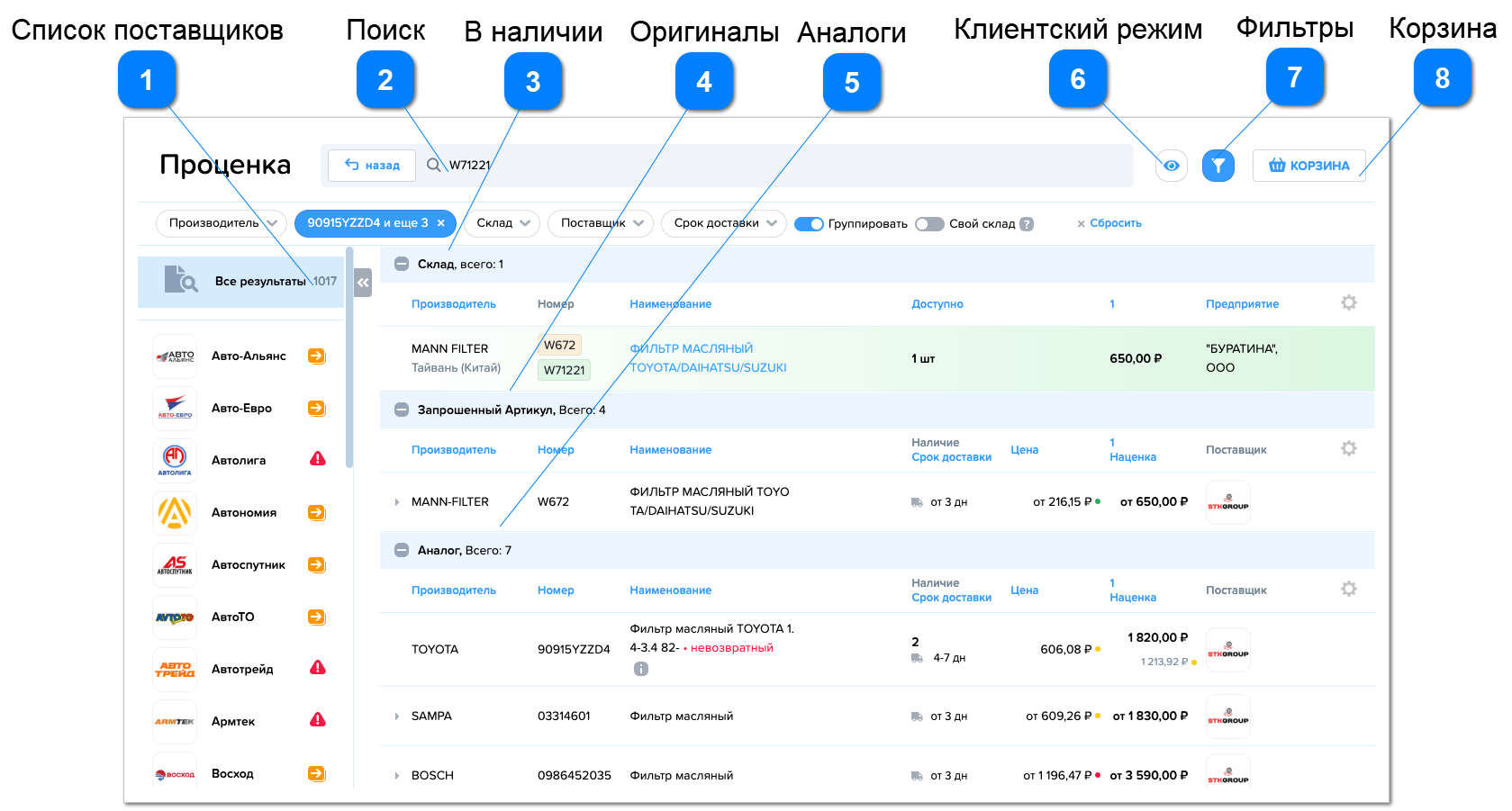This screenshot has width=1512, height=811.
Task: Toggle the Группировать switch
Action: (809, 224)
